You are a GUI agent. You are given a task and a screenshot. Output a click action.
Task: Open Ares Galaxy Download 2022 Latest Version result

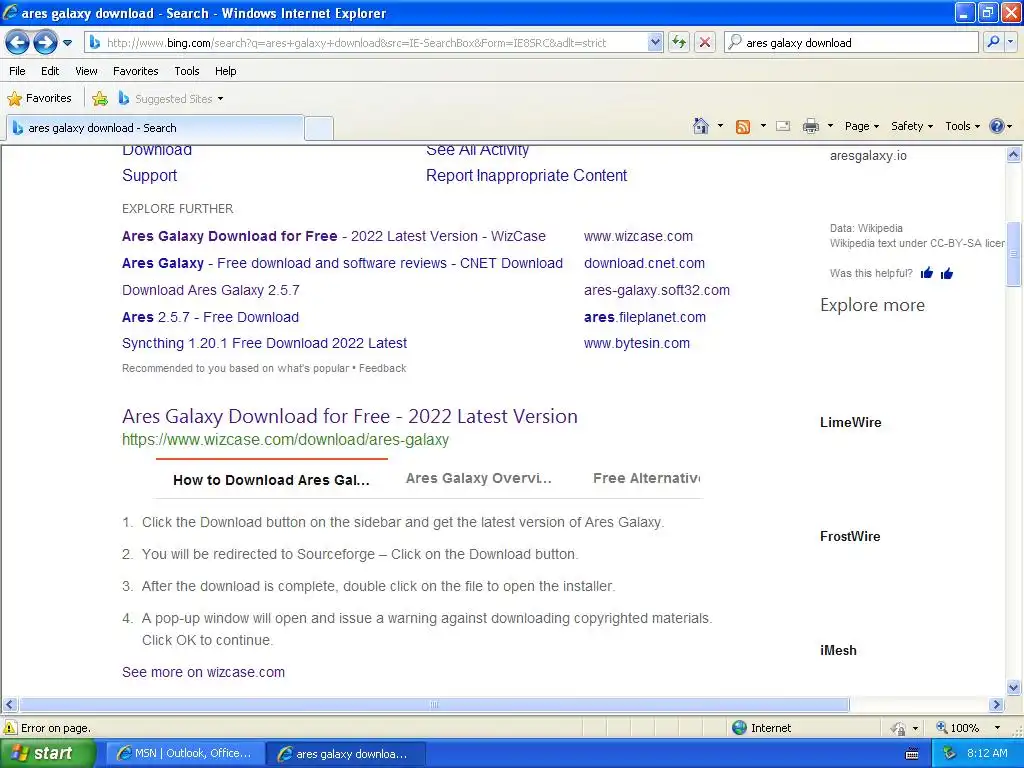pyautogui.click(x=349, y=416)
